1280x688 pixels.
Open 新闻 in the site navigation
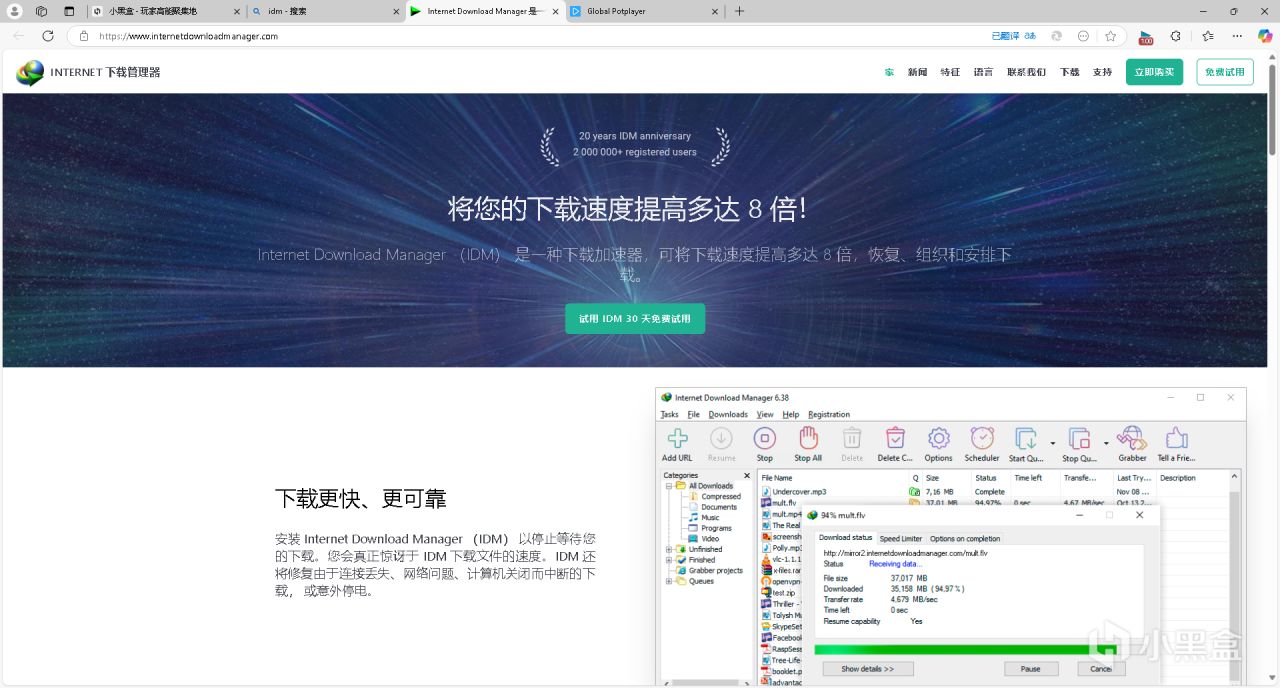(917, 72)
